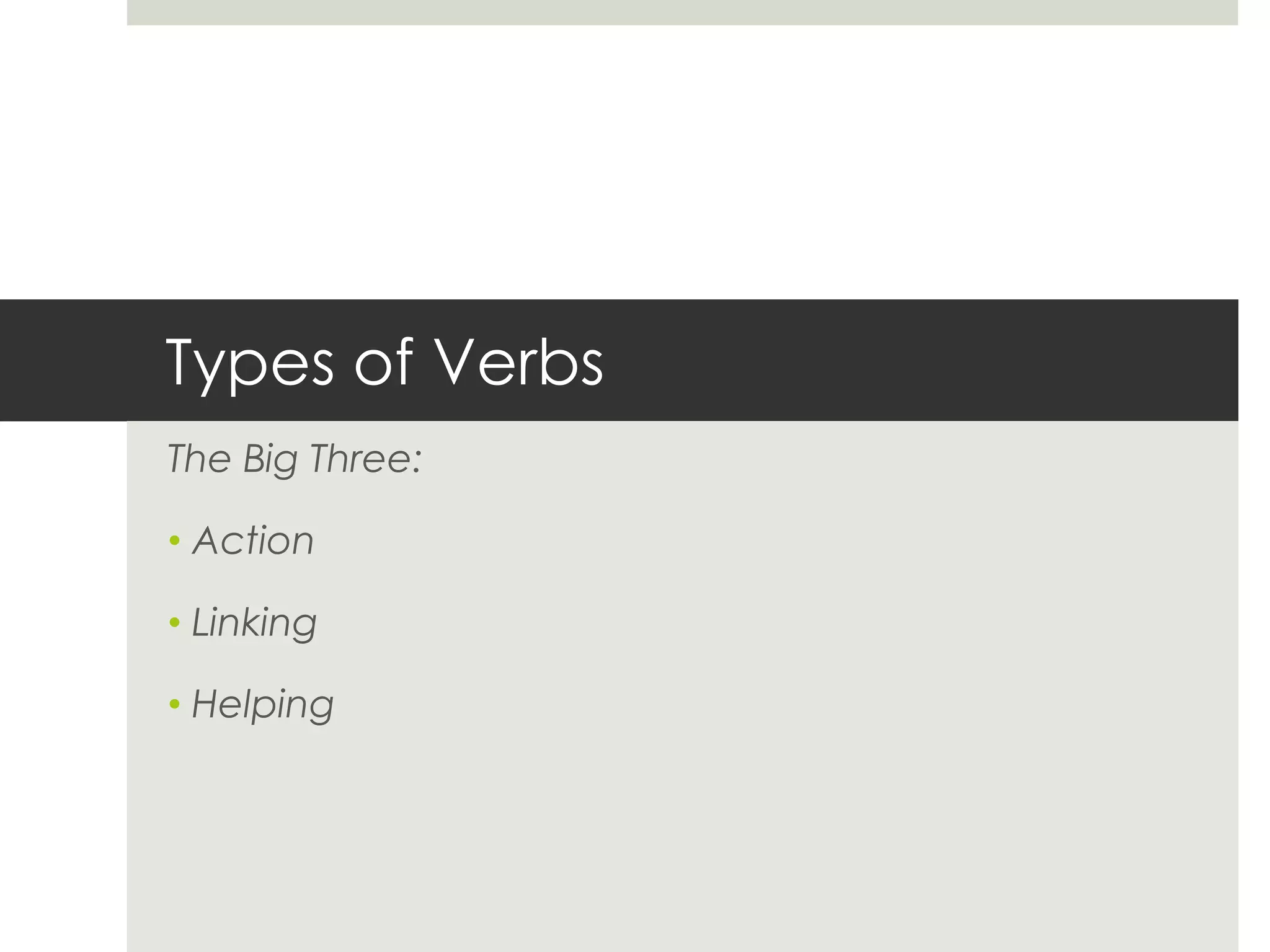Click the green bullet before Linking
The width and height of the screenshot is (1270, 952).
point(174,622)
